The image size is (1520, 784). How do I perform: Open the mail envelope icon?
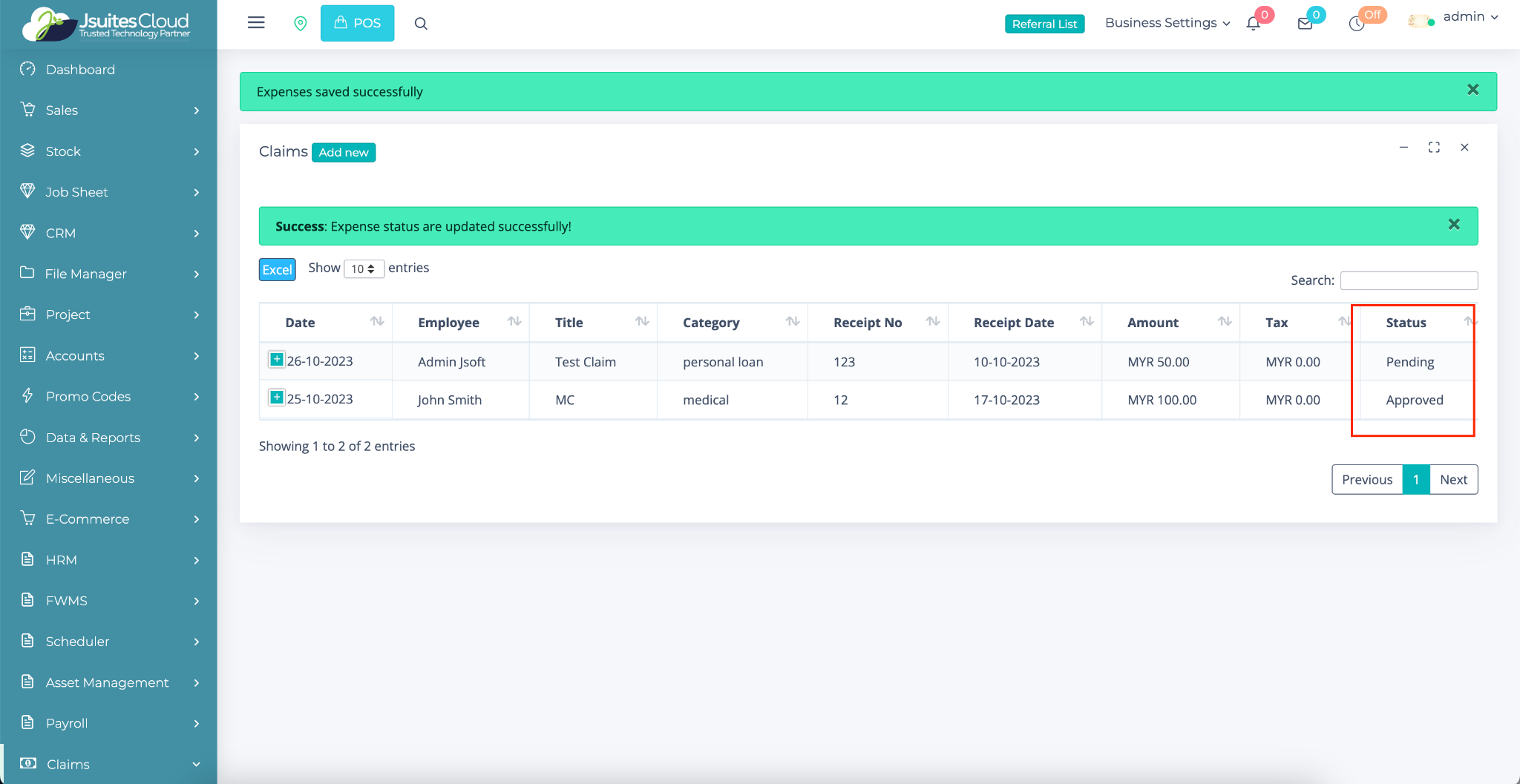1305,24
